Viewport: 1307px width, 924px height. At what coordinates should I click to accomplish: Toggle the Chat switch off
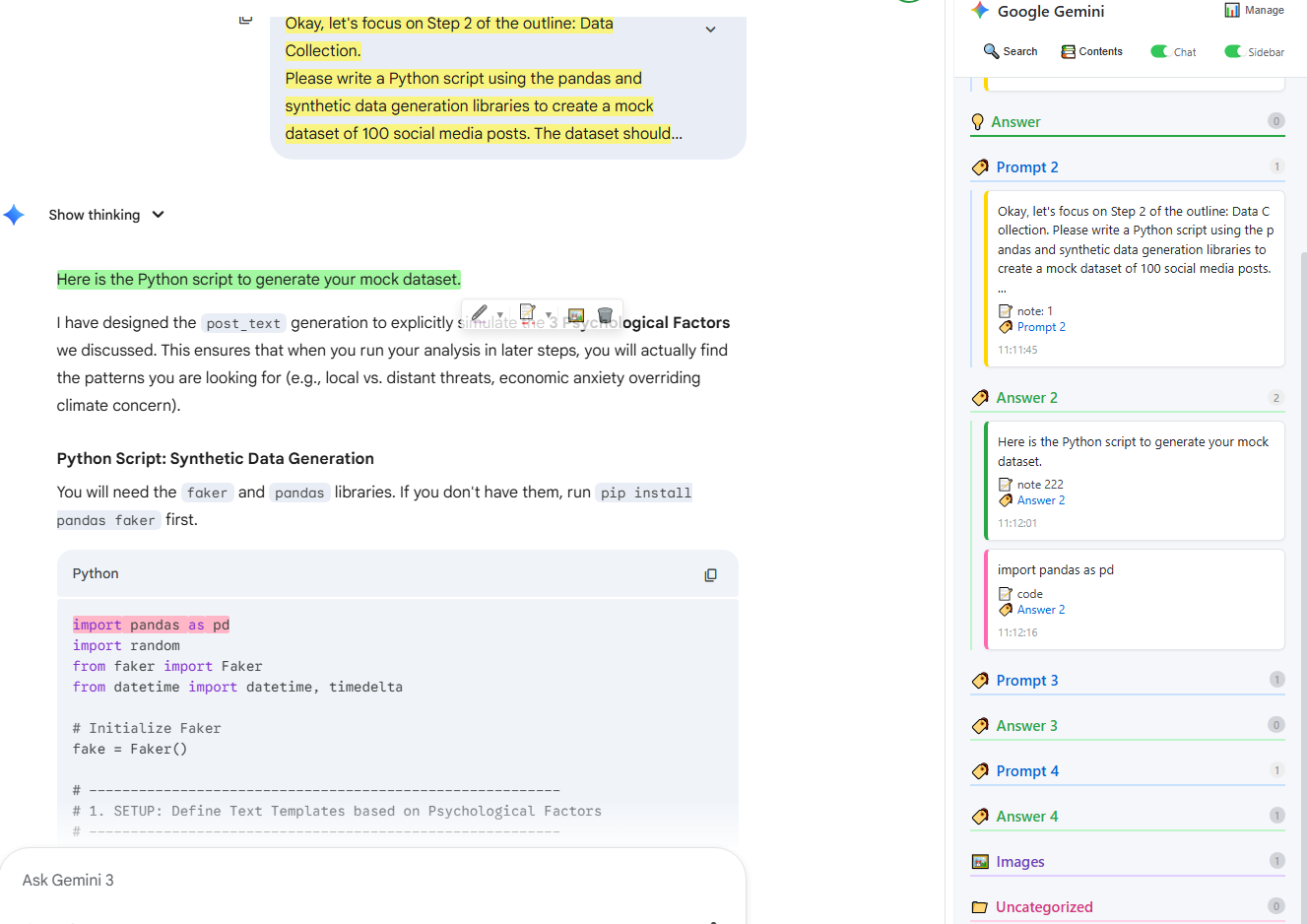coord(1159,51)
